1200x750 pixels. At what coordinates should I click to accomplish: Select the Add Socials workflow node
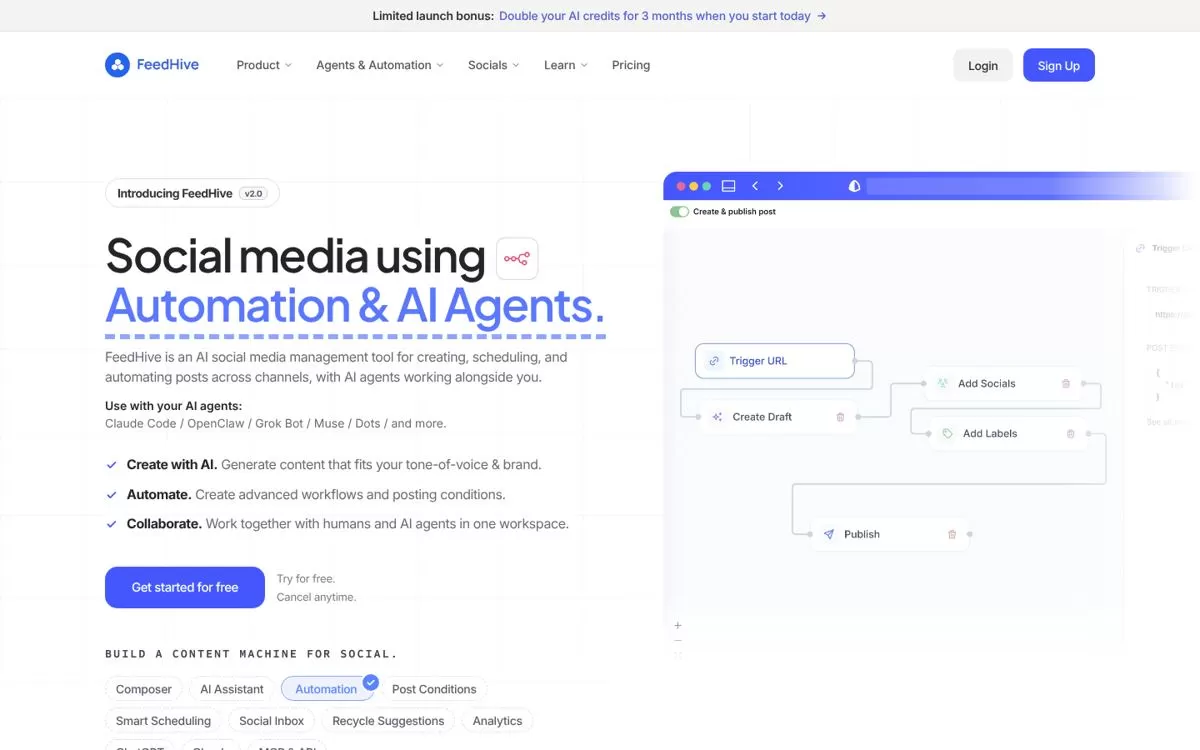tap(1003, 383)
